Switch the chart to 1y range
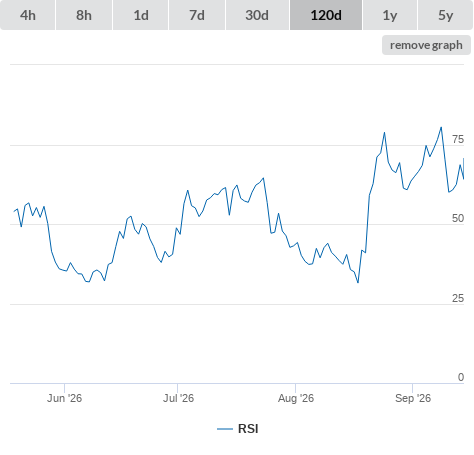 click(x=390, y=15)
